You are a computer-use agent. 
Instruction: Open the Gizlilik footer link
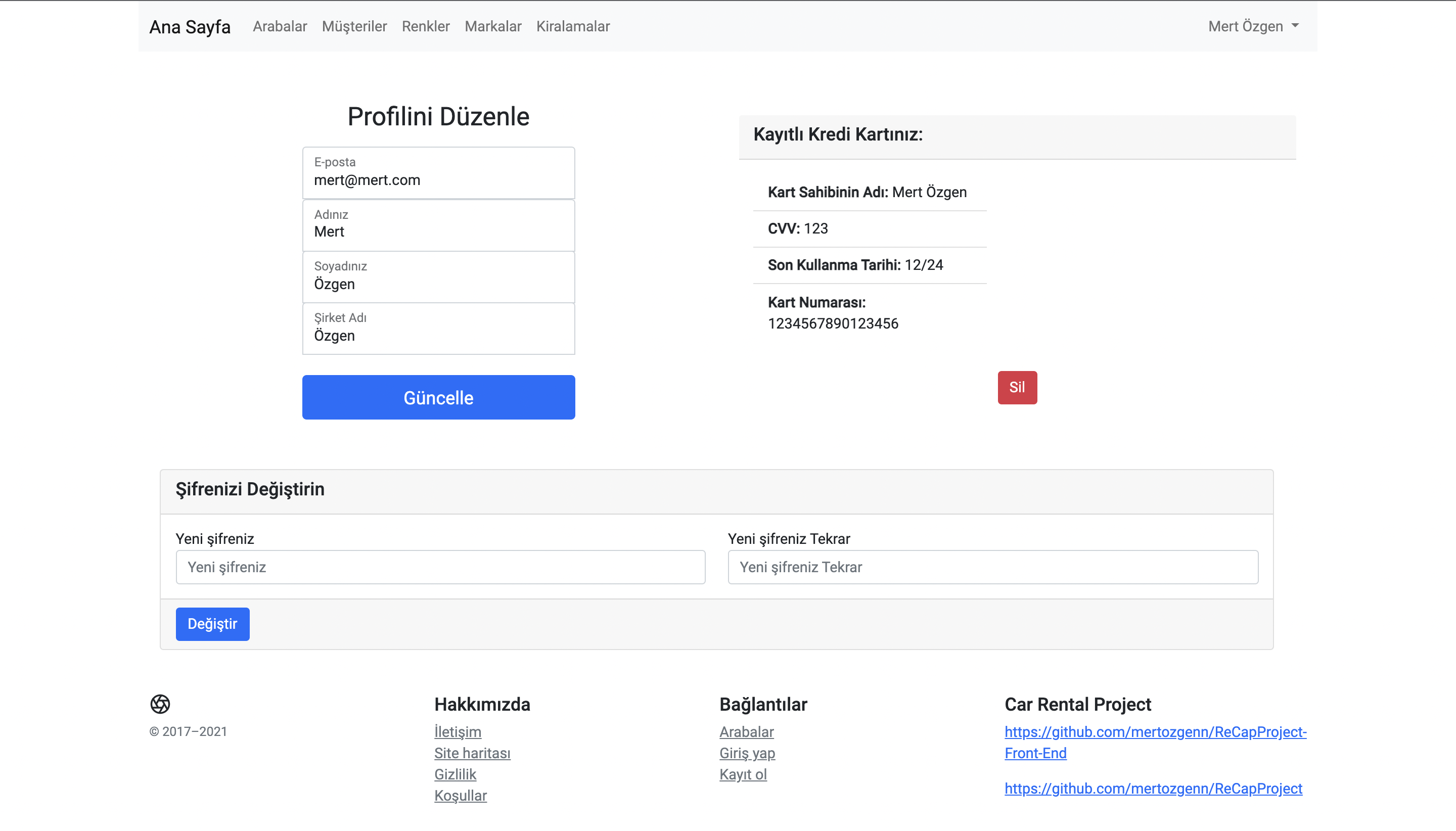tap(455, 774)
